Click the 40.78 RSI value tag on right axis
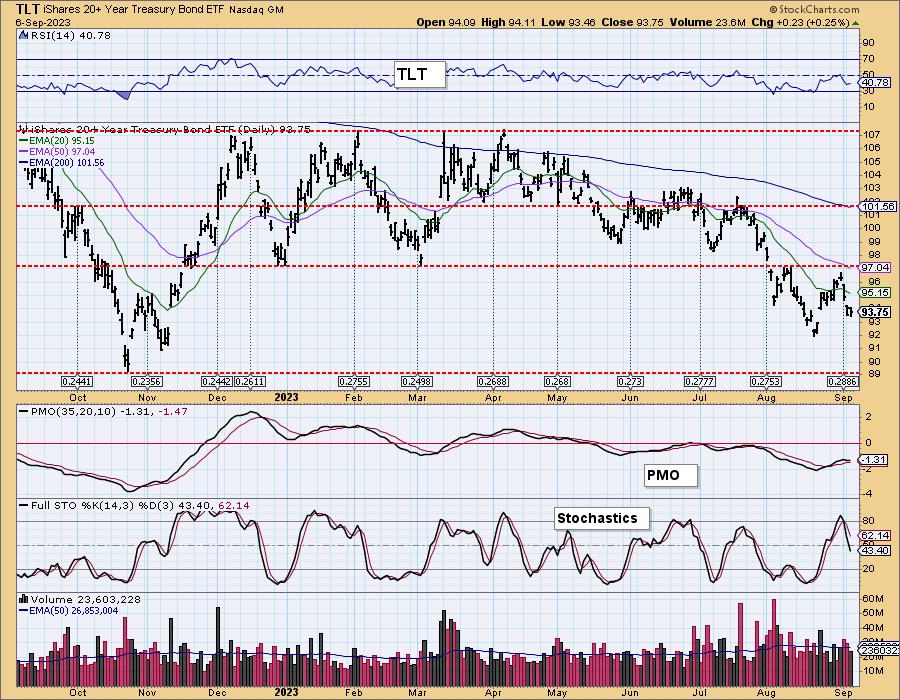Viewport: 900px width, 700px height. coord(875,83)
